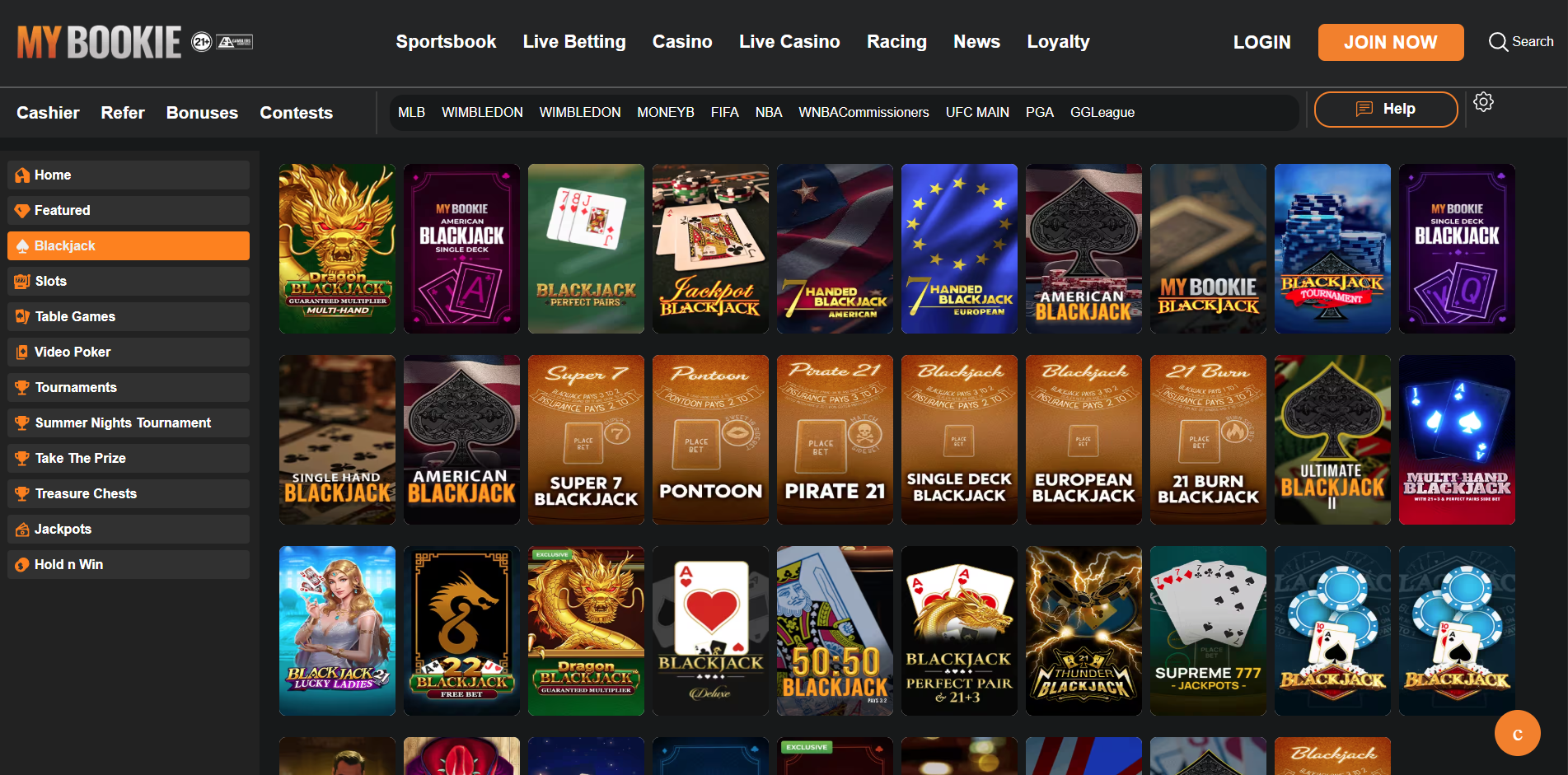Open 21 Burn Blackjack game

[1208, 440]
